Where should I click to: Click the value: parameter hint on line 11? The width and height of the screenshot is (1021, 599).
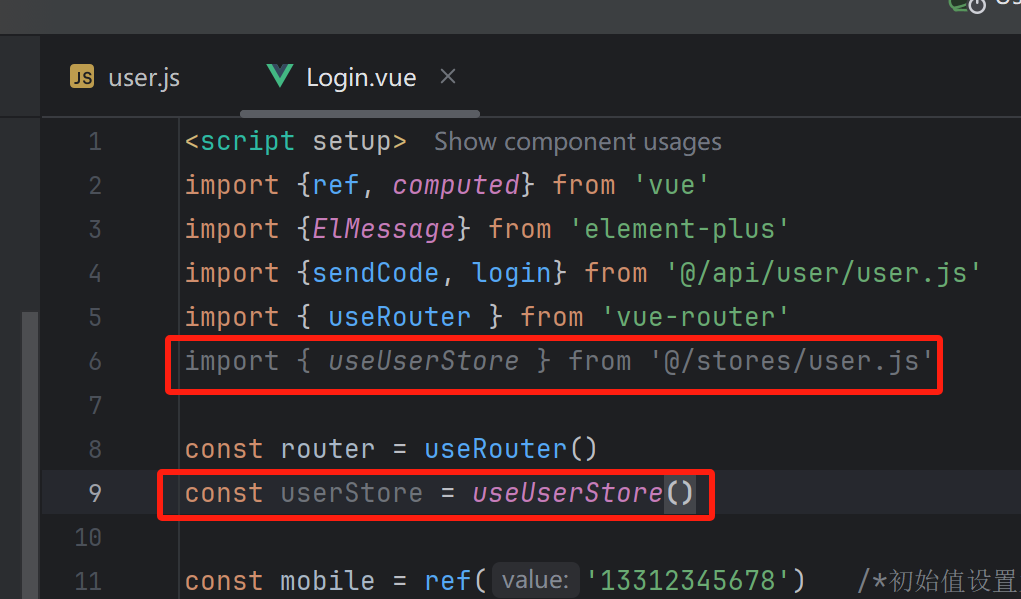click(535, 579)
